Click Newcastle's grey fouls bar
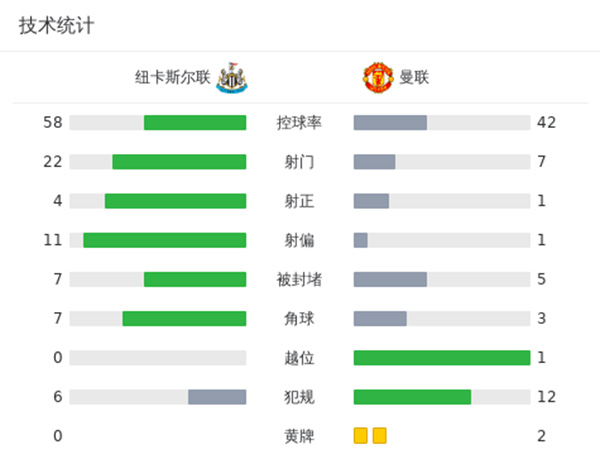This screenshot has height=459, width=600. (217, 397)
